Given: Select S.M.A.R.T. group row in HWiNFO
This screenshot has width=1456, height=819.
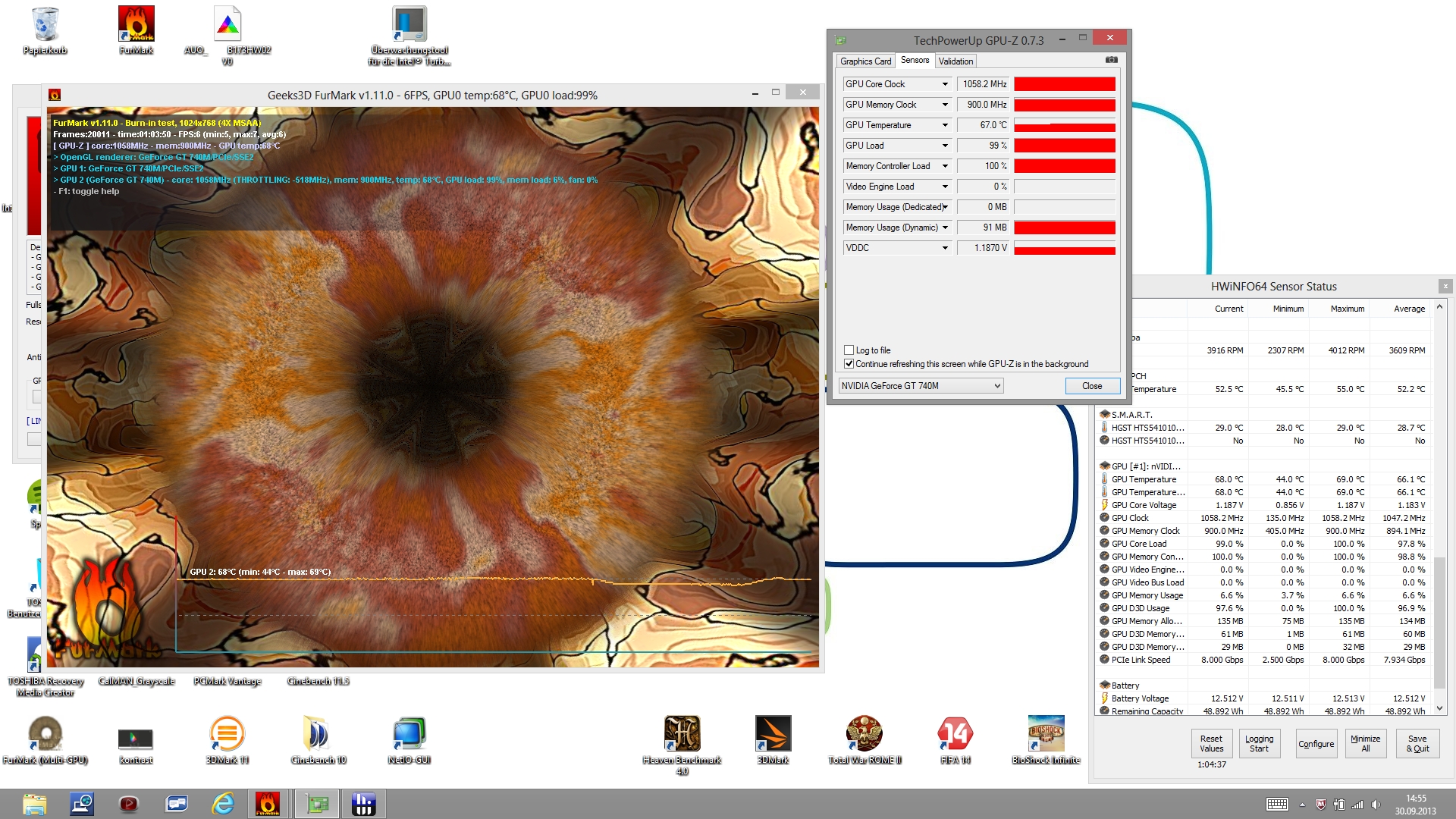Looking at the screenshot, I should (x=1263, y=415).
